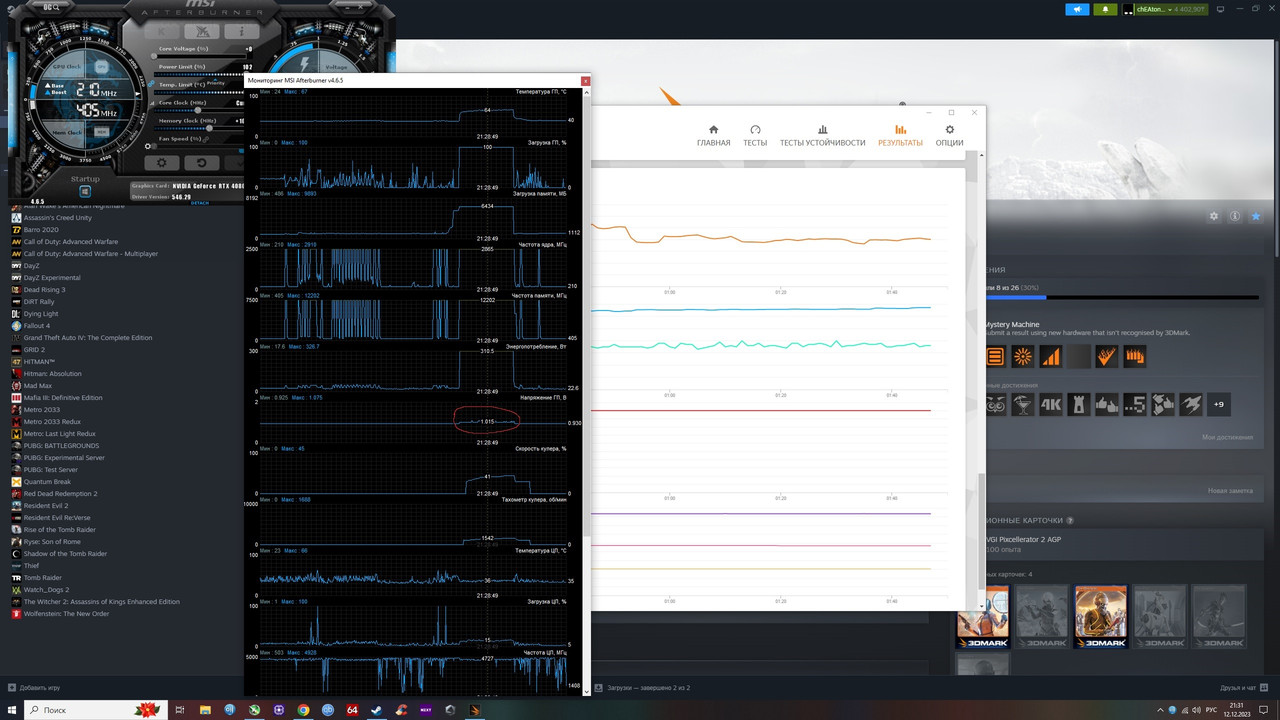Viewport: 1280px width, 720px height.
Task: Click the thumbs-up achievement icon
Action: tap(1107, 404)
